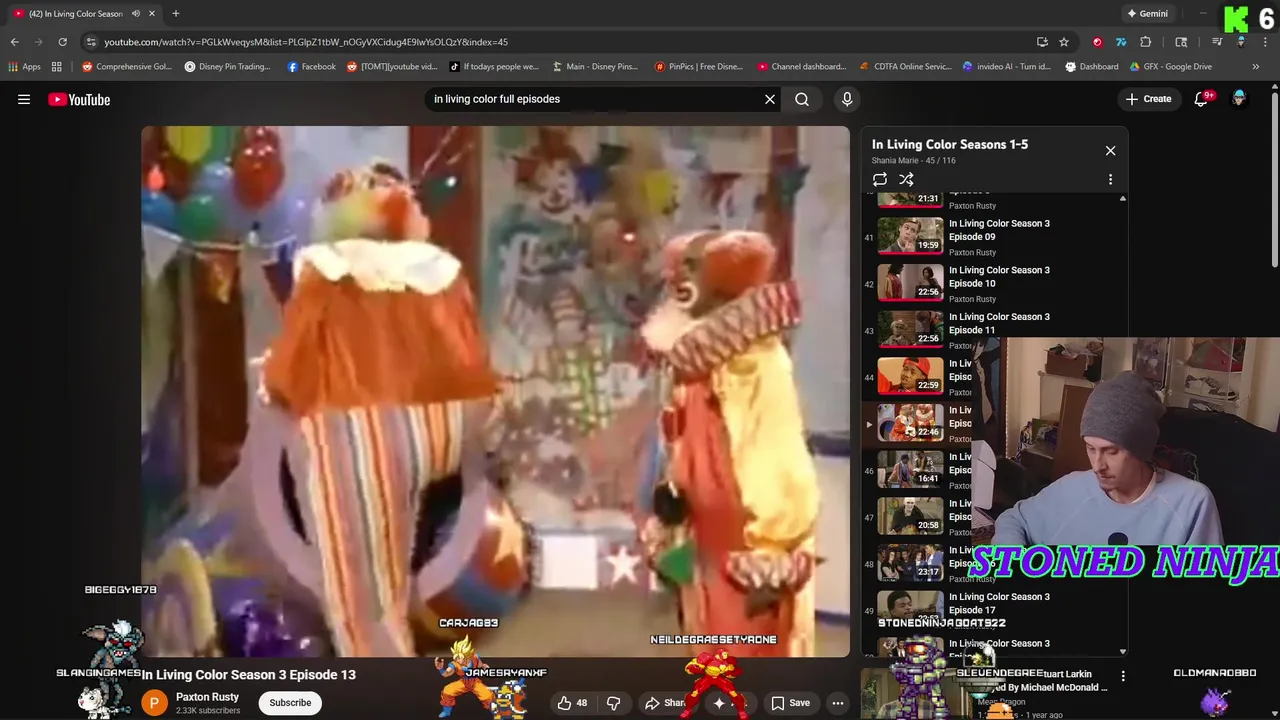
Task: Close the In Living Color browser tab
Action: coord(152,14)
